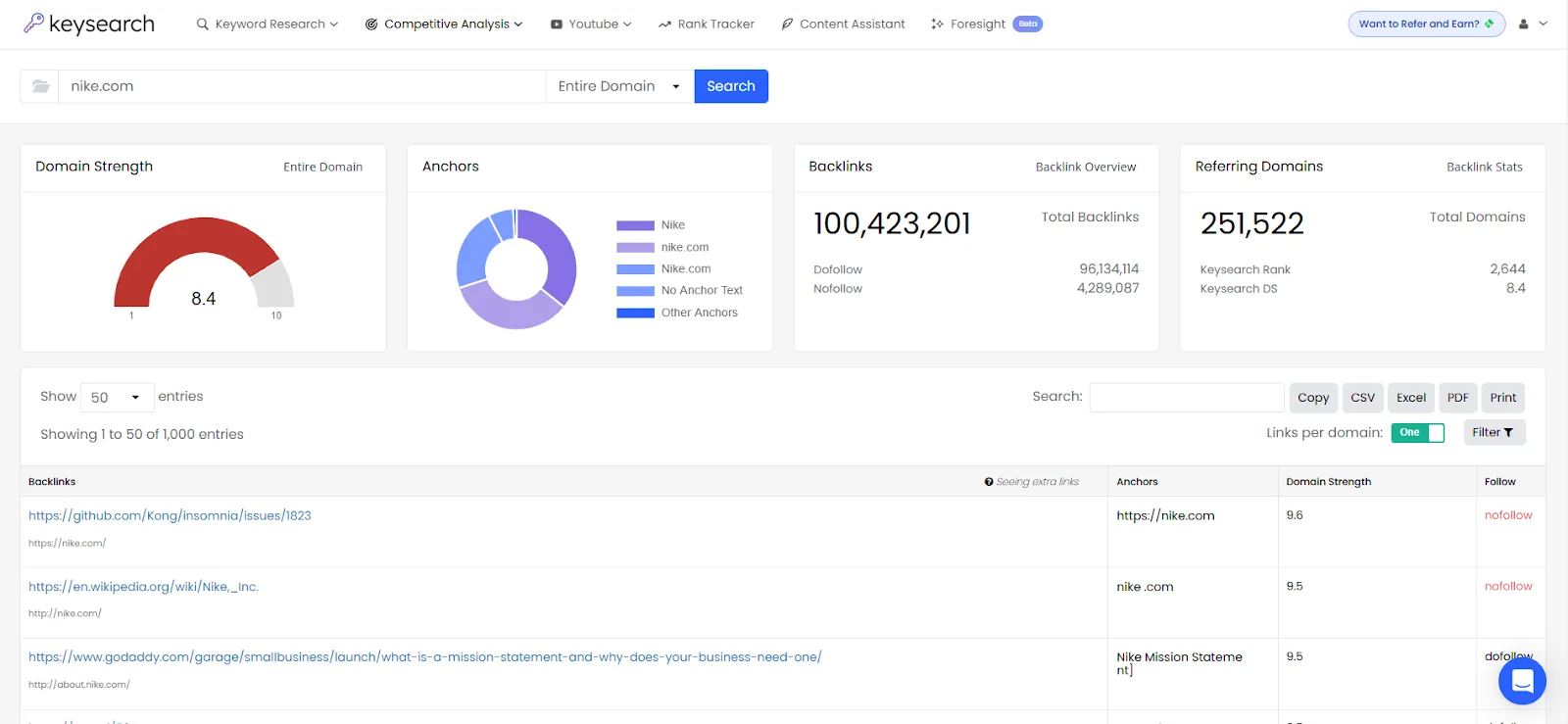This screenshot has height=724, width=1568.
Task: Open Entire Domain scope dropdown
Action: tap(619, 86)
